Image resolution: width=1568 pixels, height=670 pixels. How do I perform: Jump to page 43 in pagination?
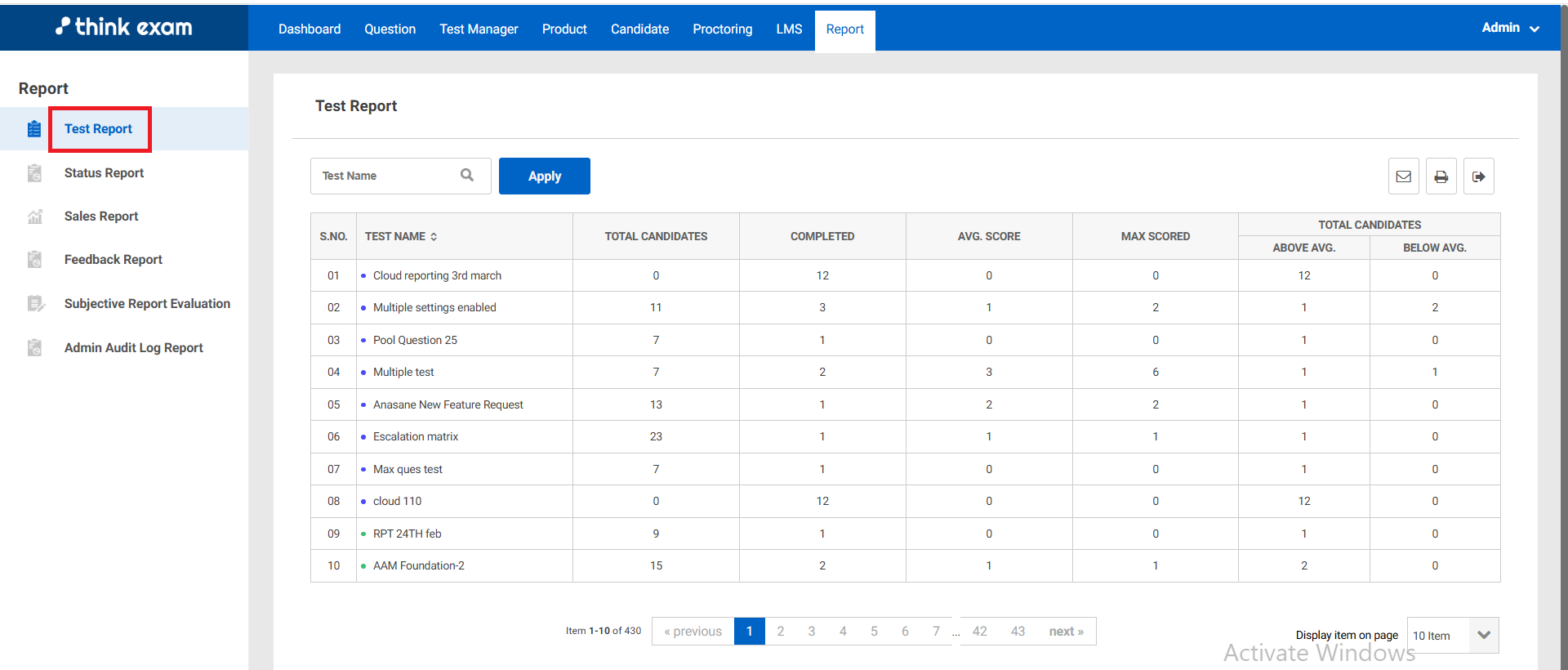(1018, 632)
